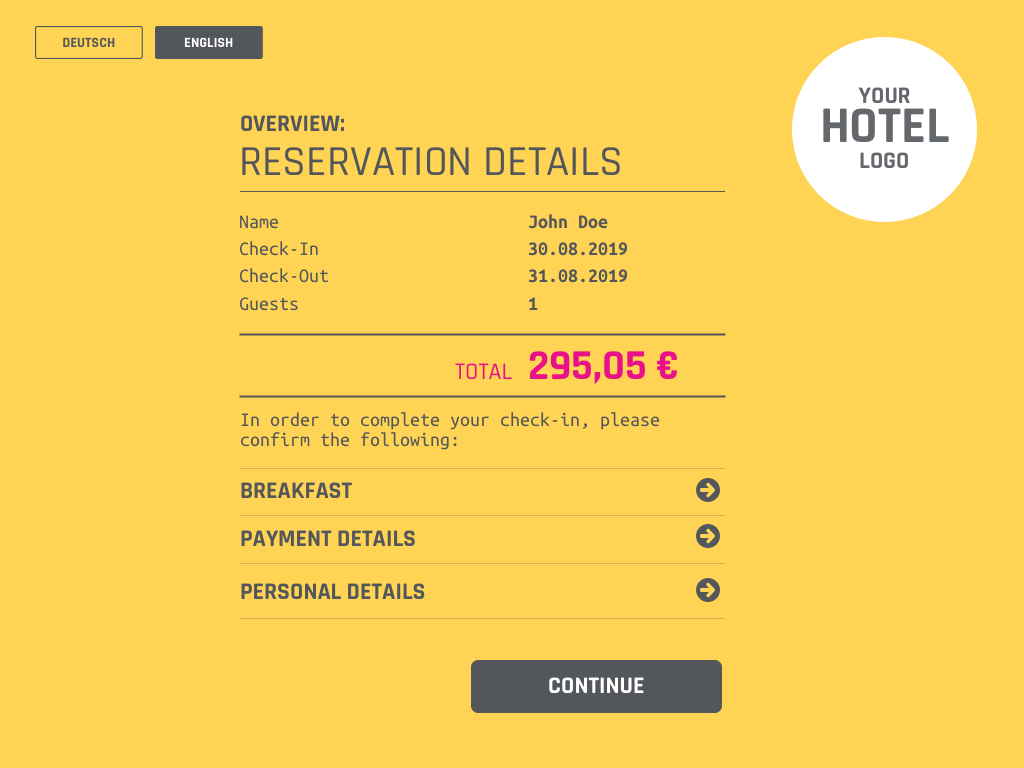Click the arrow icon beside Personal Details
This screenshot has height=768, width=1024.
click(x=708, y=590)
